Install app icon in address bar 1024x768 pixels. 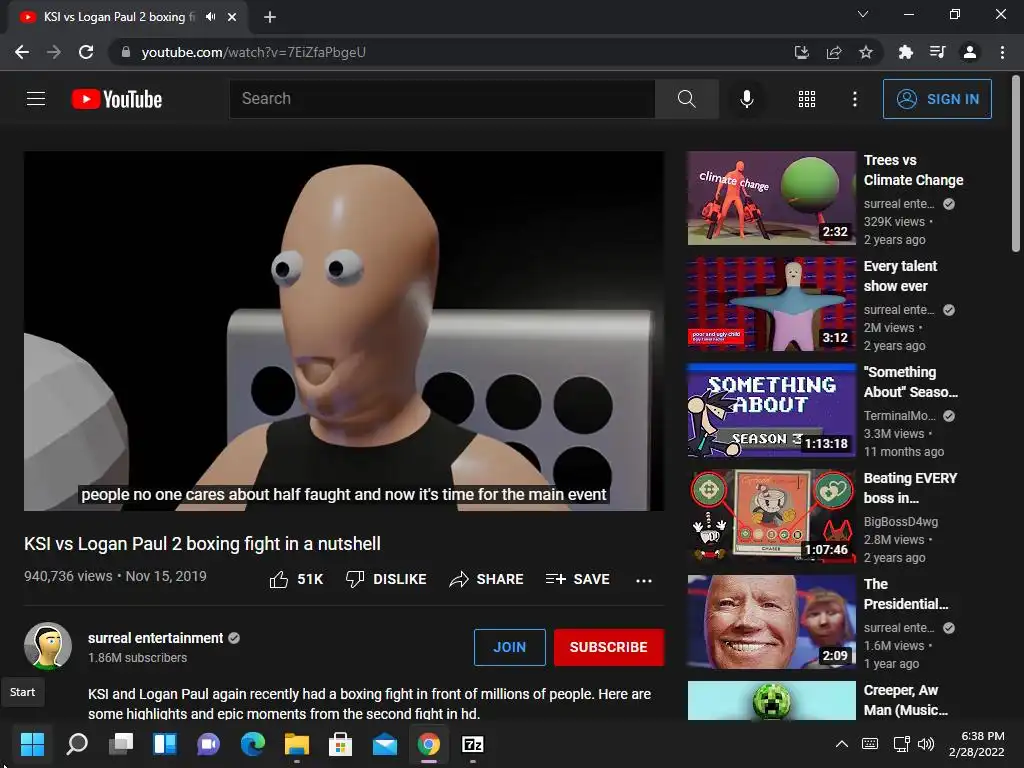coord(801,52)
